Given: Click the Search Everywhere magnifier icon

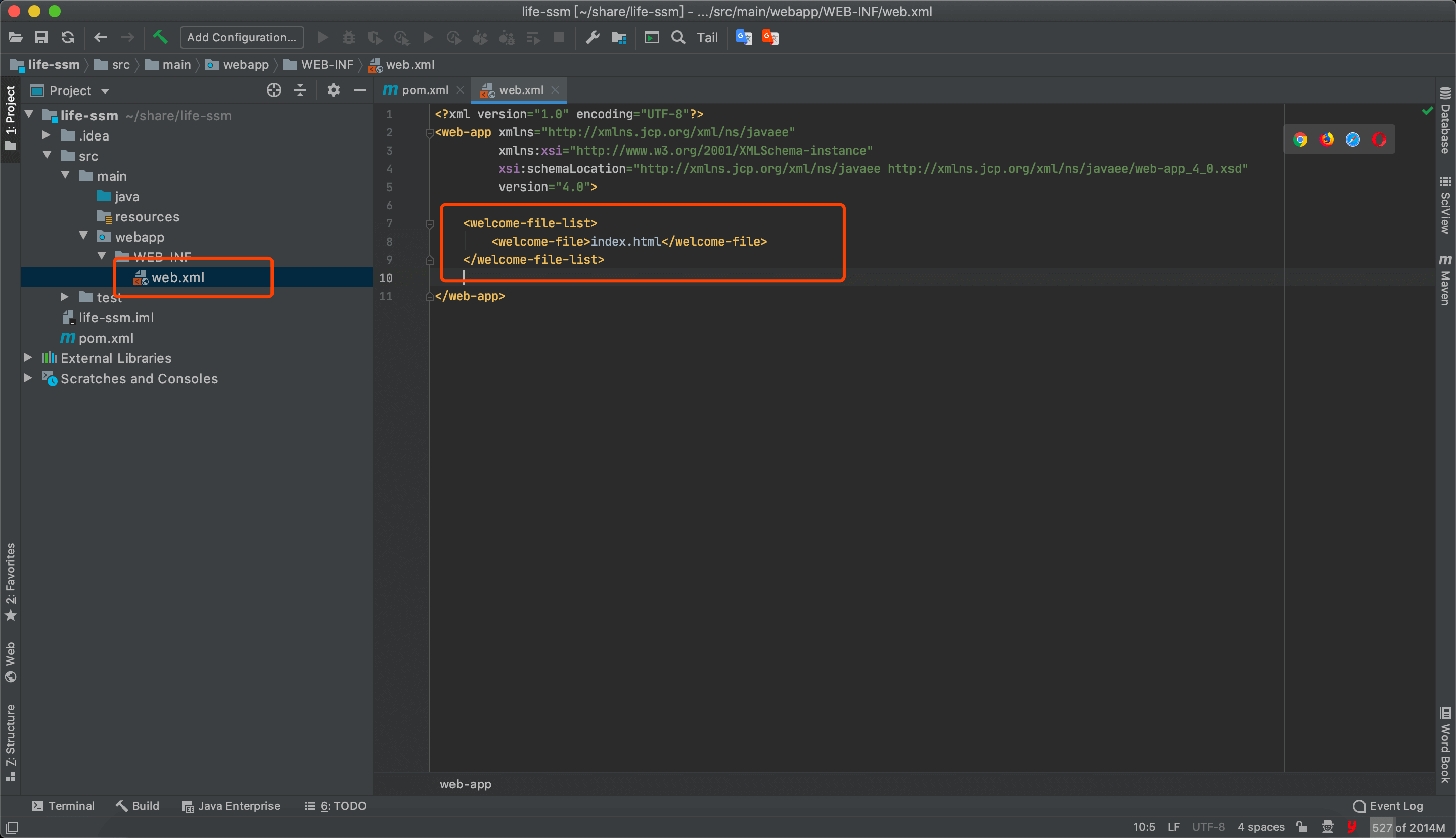Looking at the screenshot, I should tap(678, 38).
